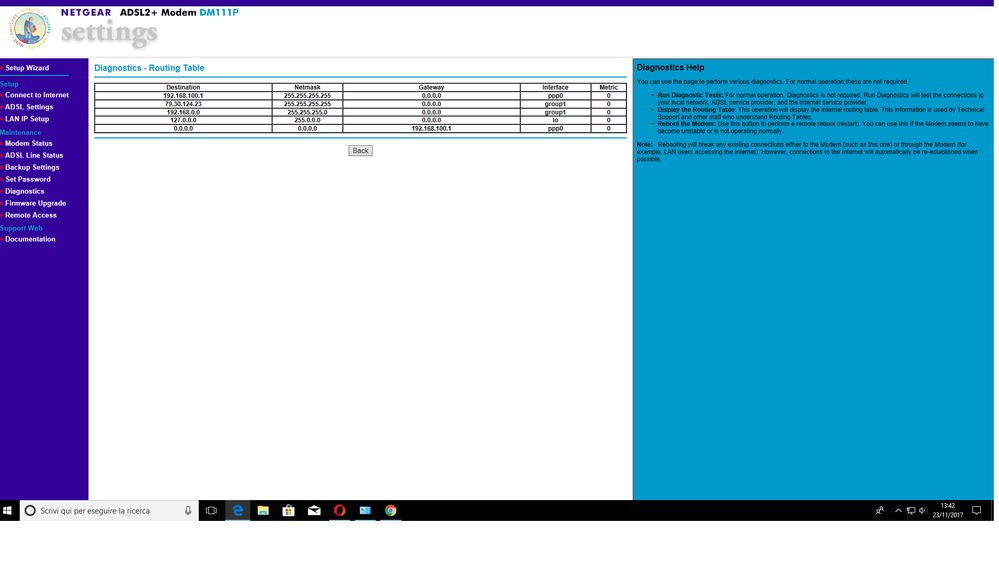This screenshot has width=999, height=562.
Task: Open Connect to Internet page
Action: point(37,95)
